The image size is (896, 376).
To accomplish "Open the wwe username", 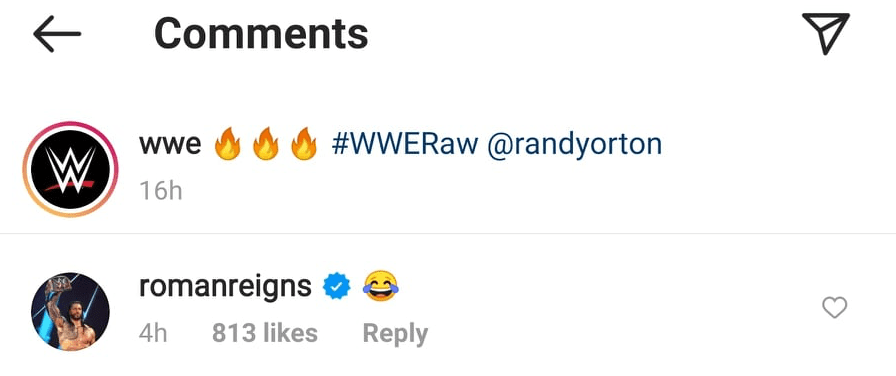I will [x=170, y=146].
